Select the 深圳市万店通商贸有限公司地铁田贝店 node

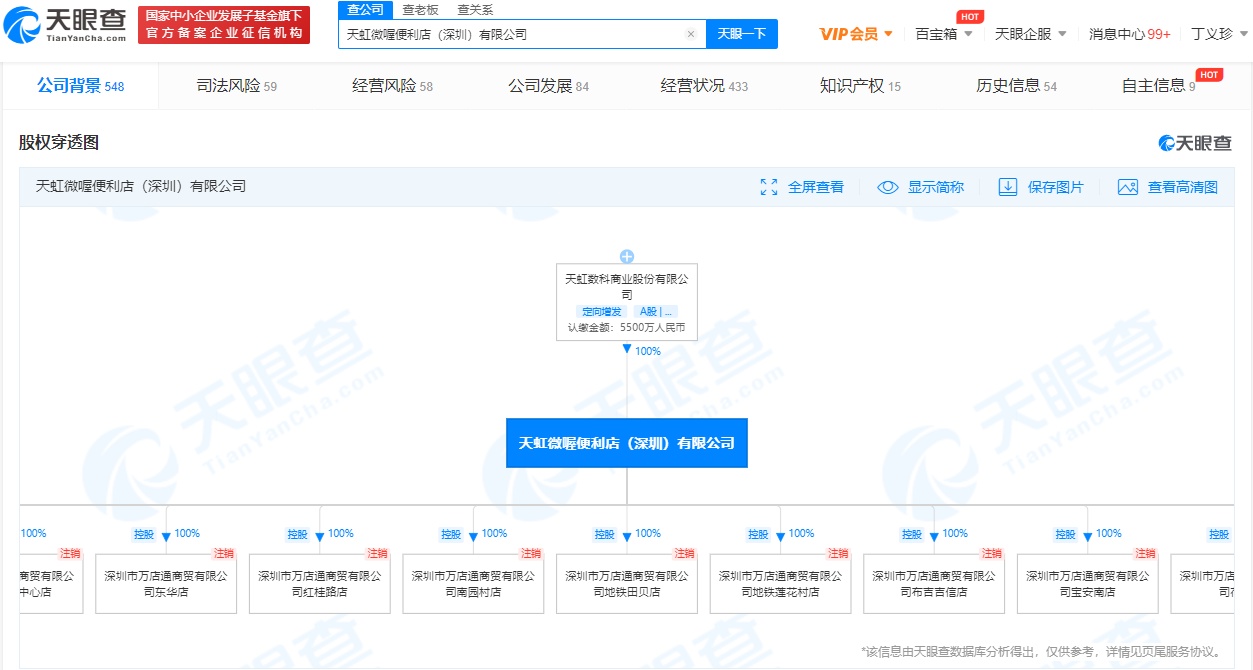pyautogui.click(x=627, y=584)
